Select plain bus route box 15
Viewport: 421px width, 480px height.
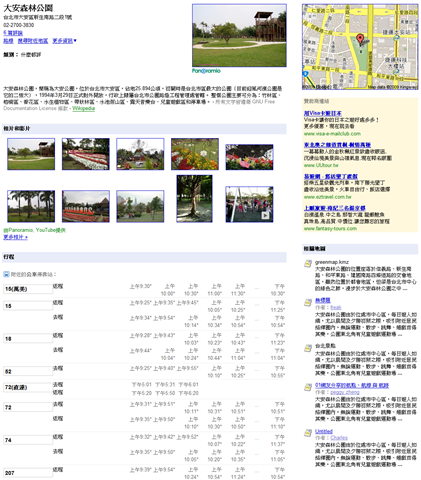tap(28, 306)
